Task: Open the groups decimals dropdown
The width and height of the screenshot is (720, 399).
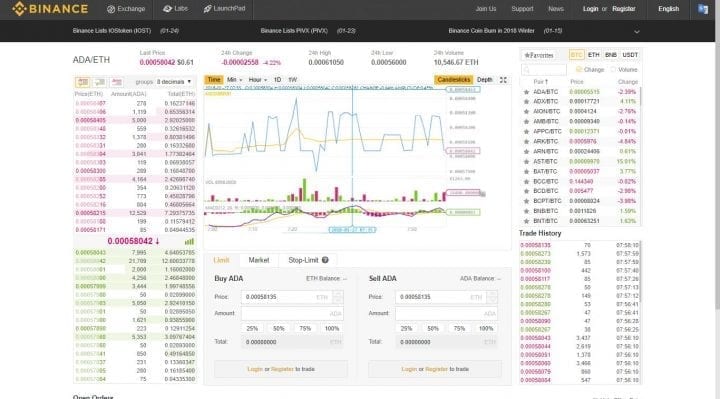Action: (174, 82)
